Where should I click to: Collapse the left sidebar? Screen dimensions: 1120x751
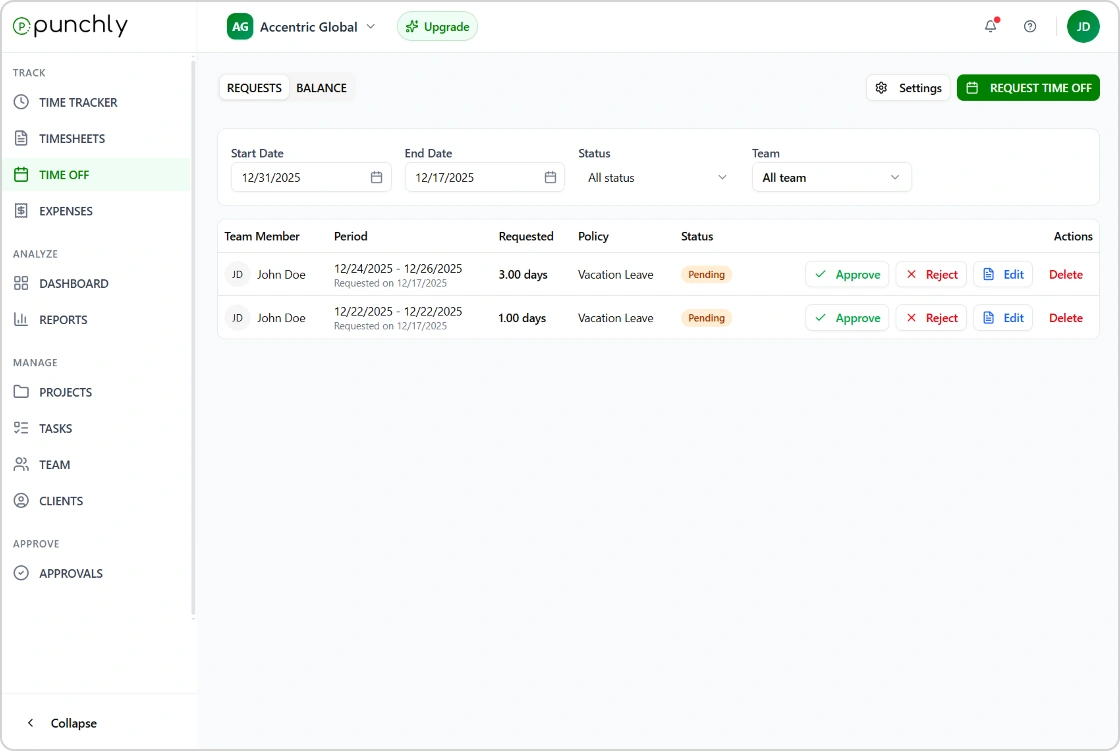(62, 723)
